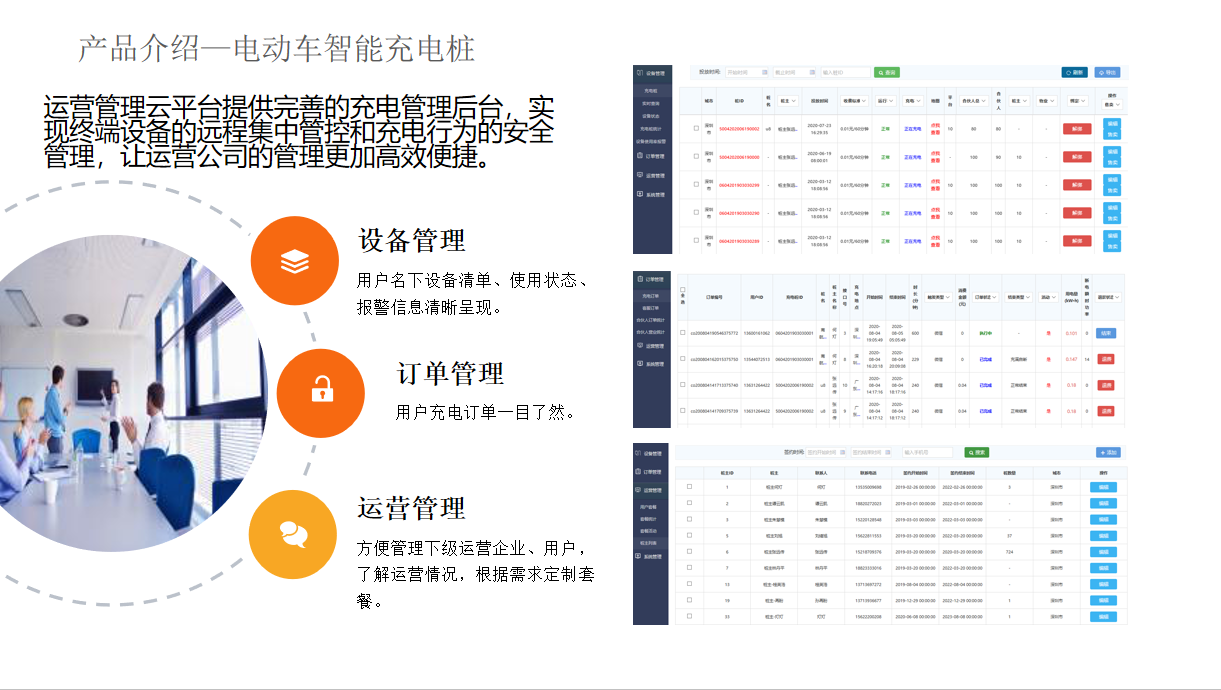Click the 导出 export button
Image resolution: width=1221 pixels, height=690 pixels.
(1108, 73)
